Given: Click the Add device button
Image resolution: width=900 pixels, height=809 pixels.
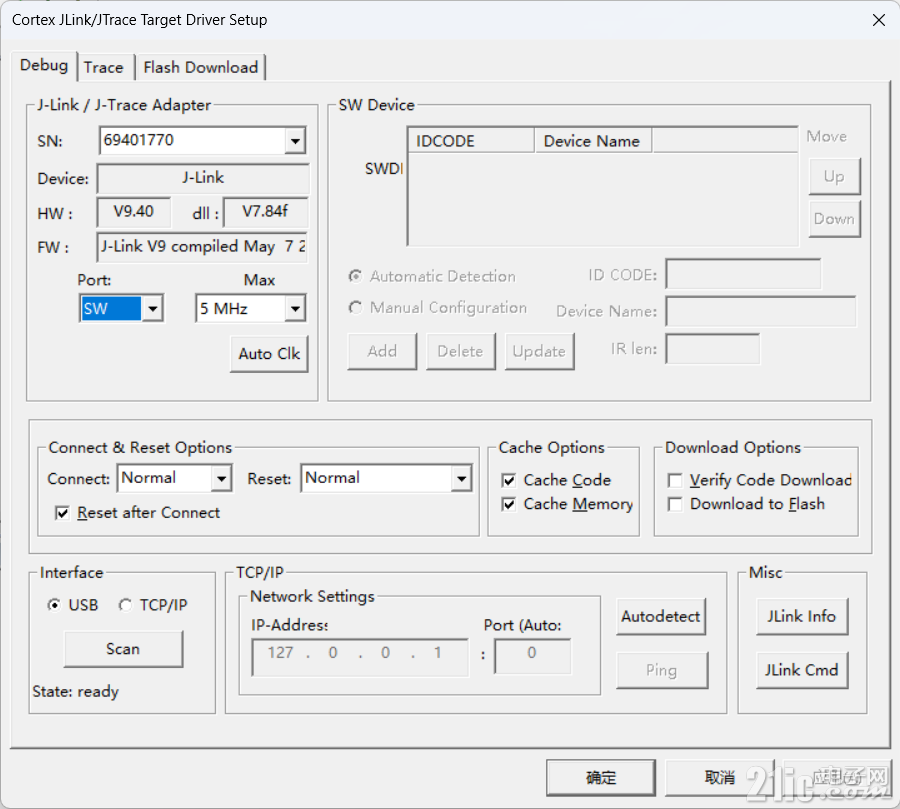Looking at the screenshot, I should point(382,351).
